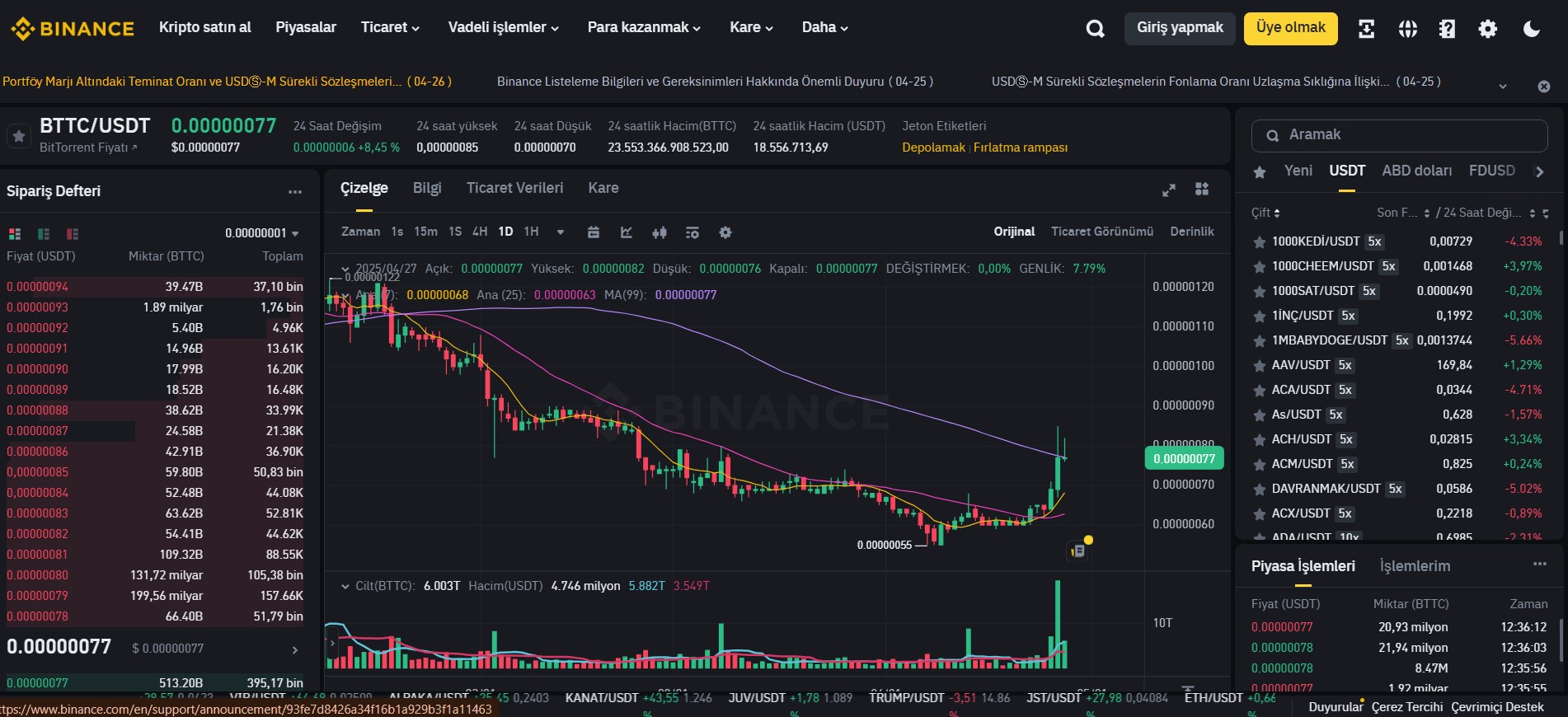This screenshot has width=1568, height=717.
Task: Click the download app QR icon in header
Action: [1366, 29]
